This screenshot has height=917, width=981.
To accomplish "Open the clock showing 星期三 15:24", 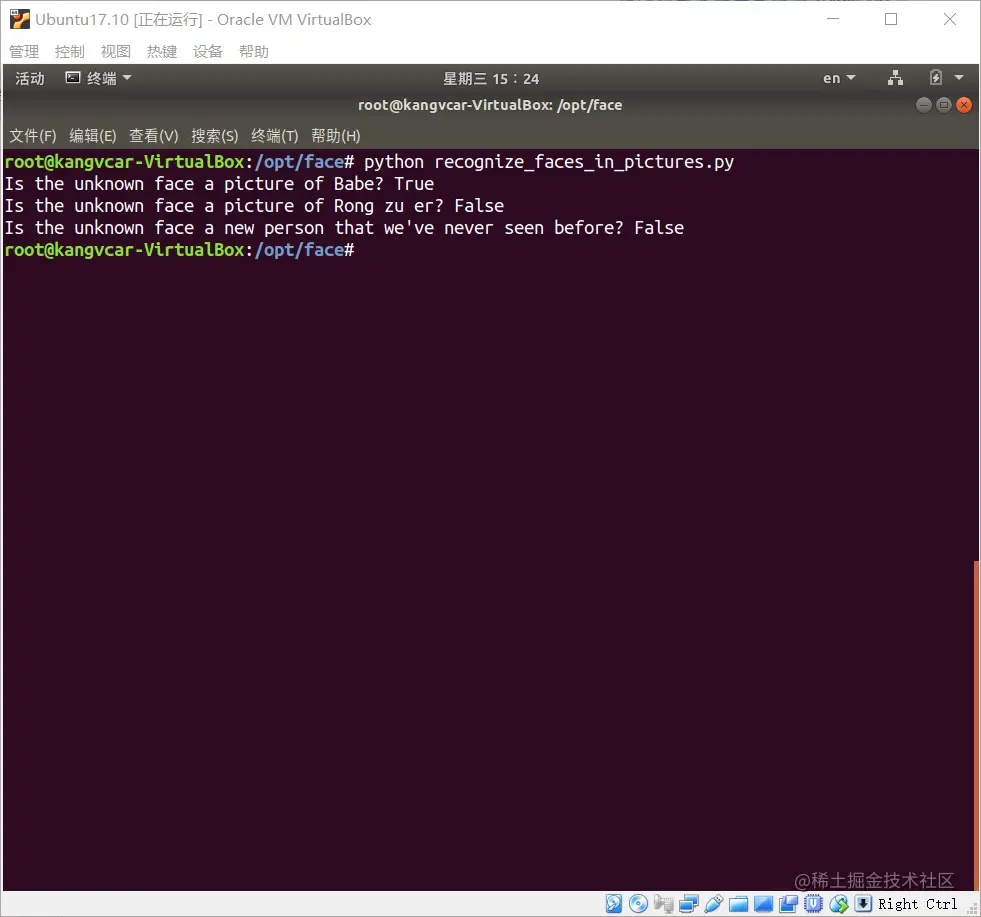I will coord(491,79).
